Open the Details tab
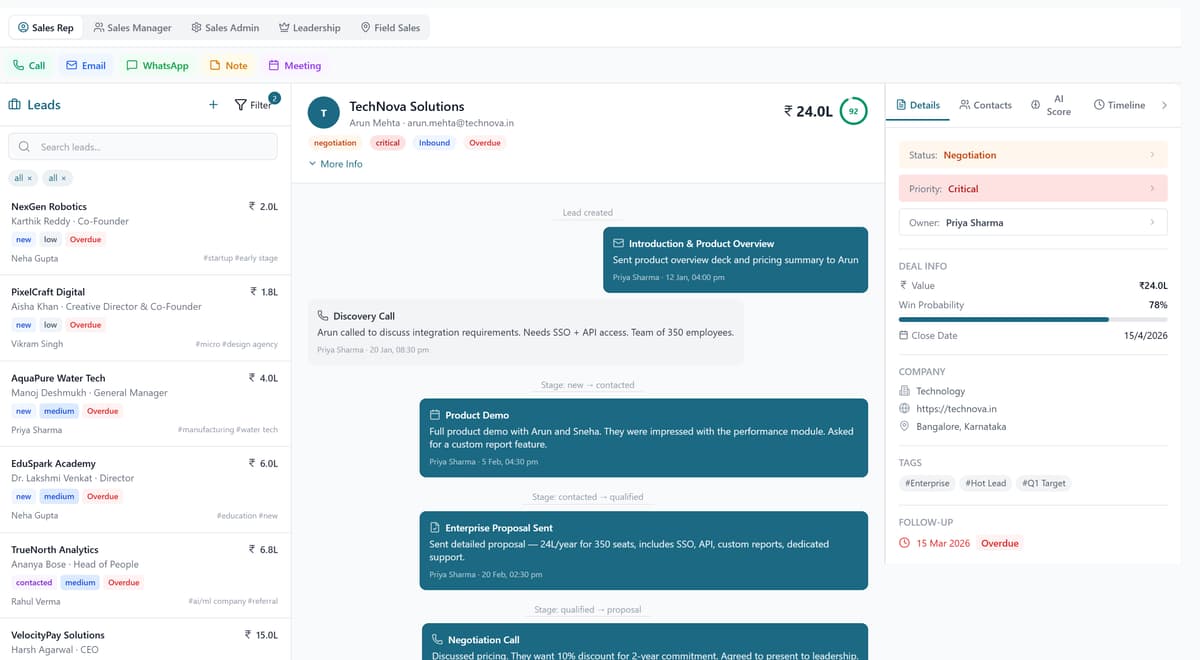 [918, 105]
